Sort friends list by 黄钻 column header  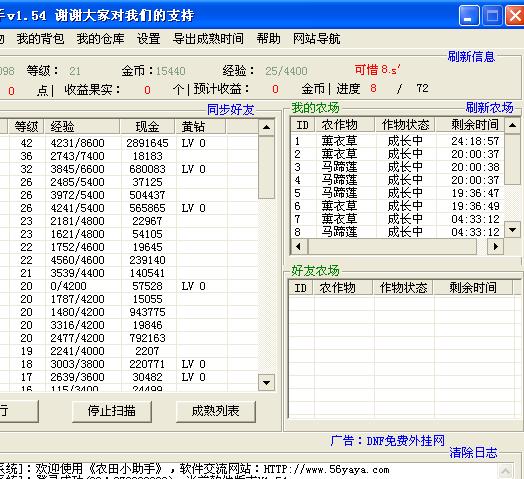tap(201, 127)
